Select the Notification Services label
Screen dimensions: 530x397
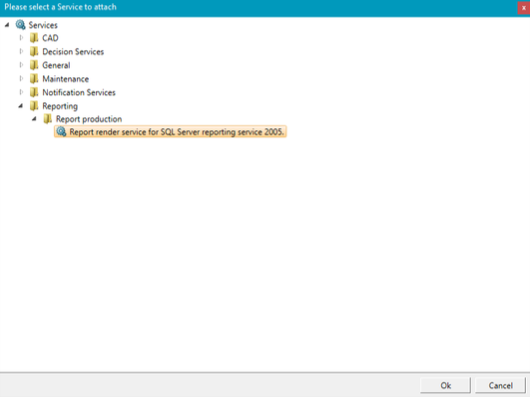(x=79, y=92)
